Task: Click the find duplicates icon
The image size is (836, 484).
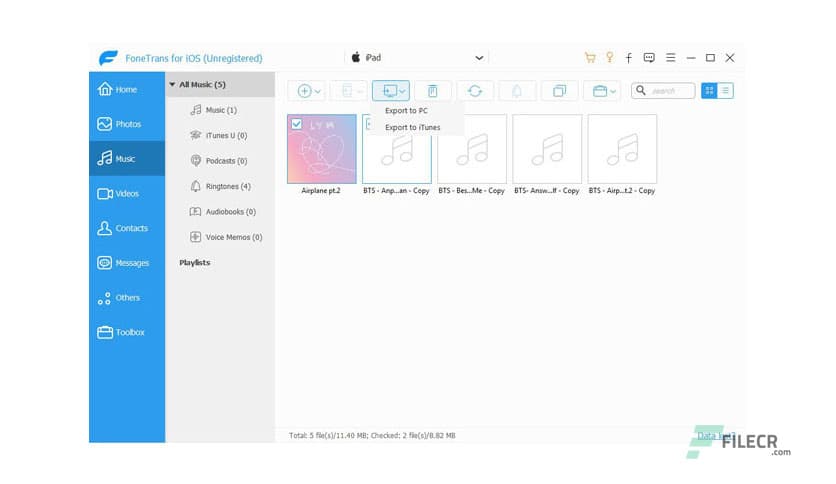Action: pyautogui.click(x=559, y=91)
